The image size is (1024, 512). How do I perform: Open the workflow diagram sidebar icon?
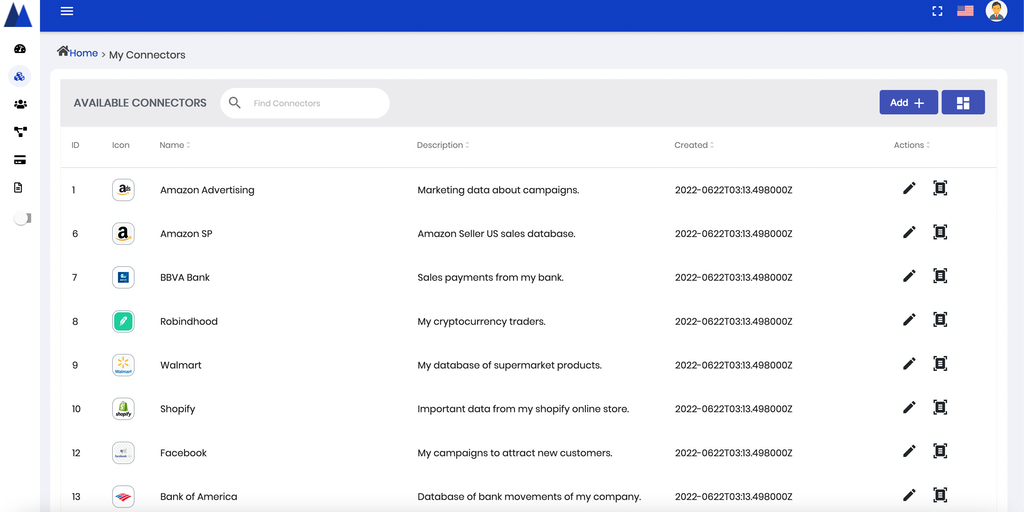19,131
